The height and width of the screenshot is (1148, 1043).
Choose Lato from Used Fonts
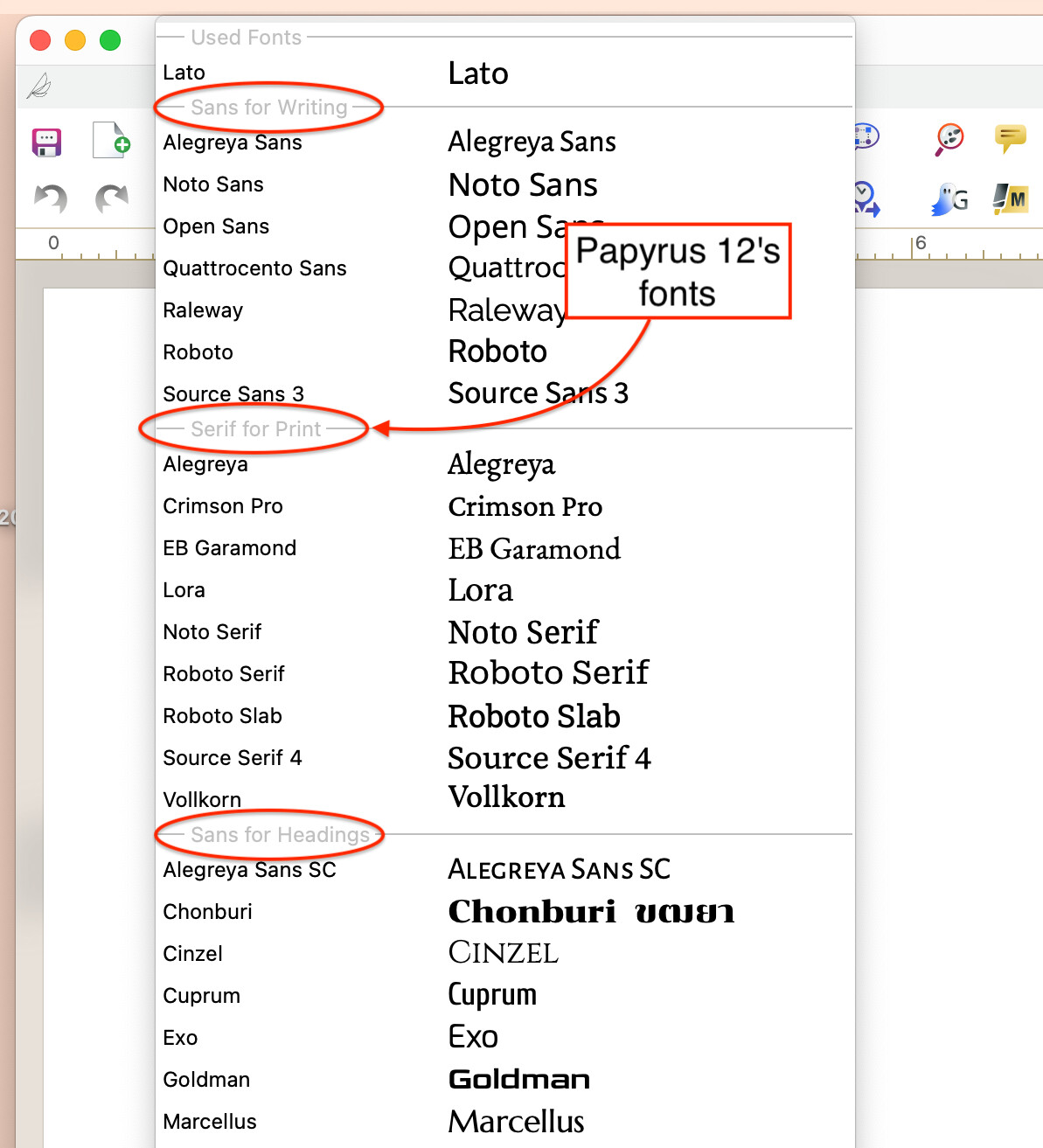point(184,73)
